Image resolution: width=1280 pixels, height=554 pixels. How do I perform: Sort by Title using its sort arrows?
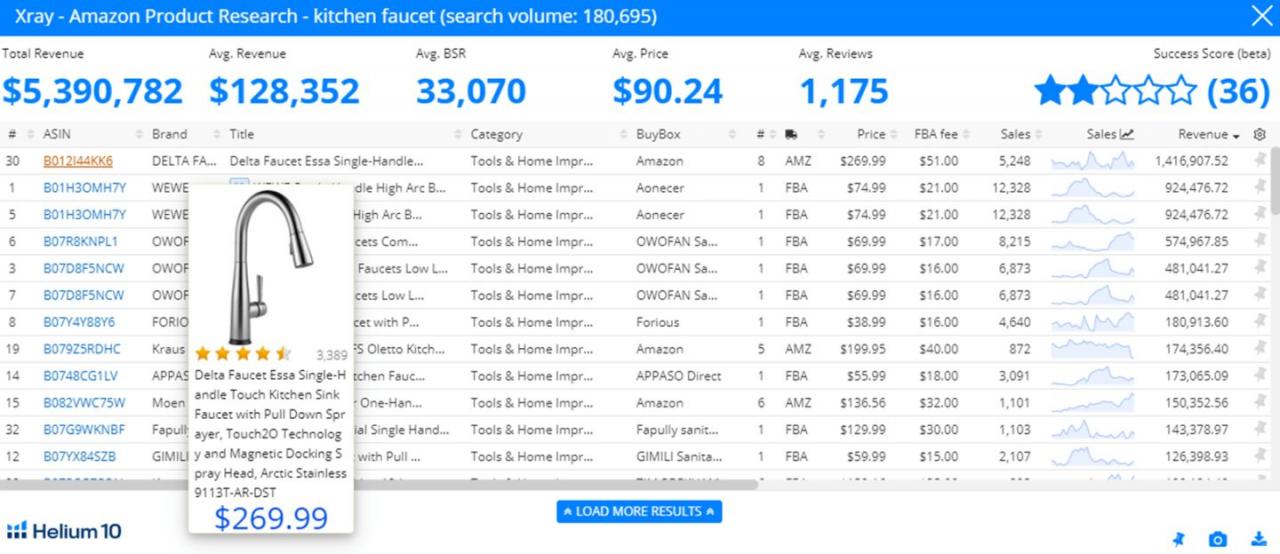click(458, 134)
